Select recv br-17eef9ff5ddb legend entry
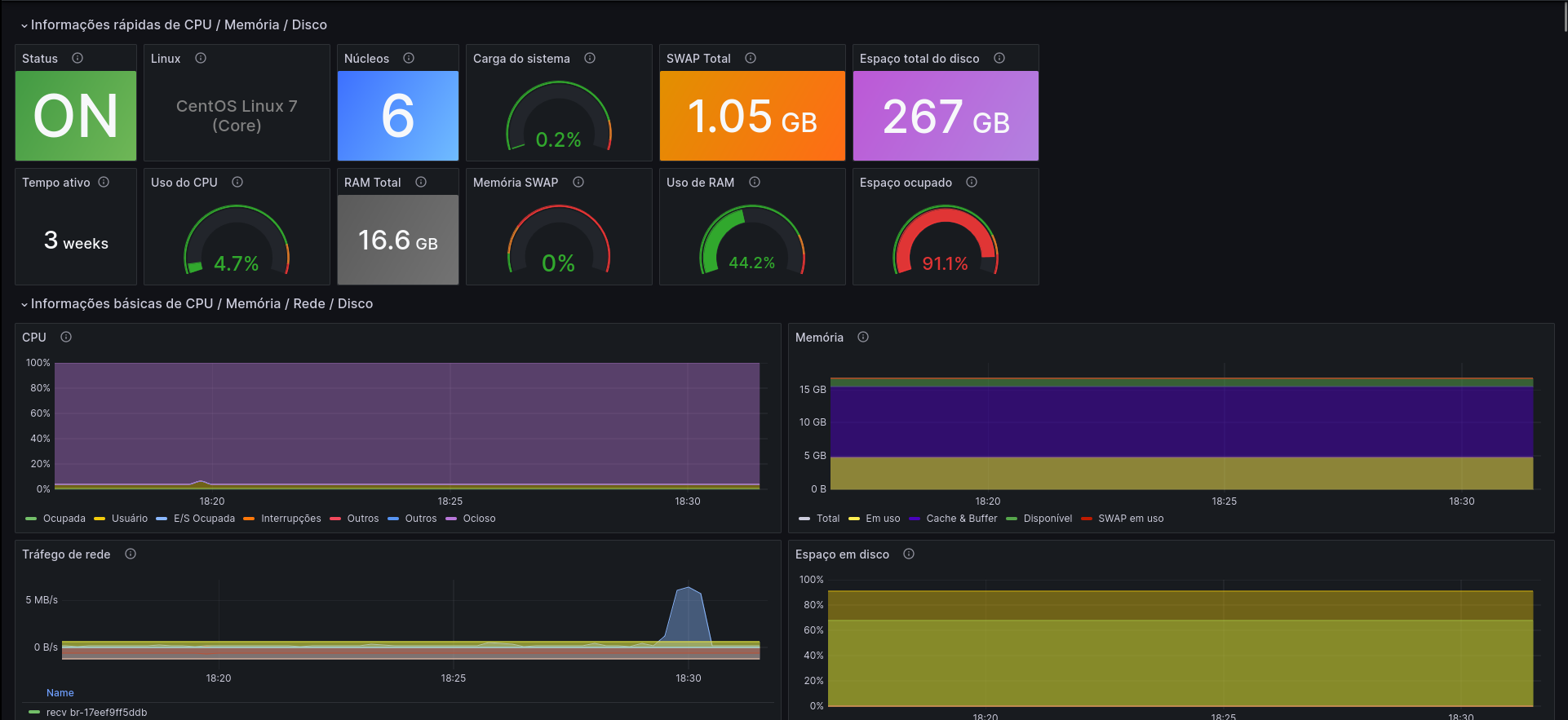The image size is (1568, 720). [x=96, y=713]
